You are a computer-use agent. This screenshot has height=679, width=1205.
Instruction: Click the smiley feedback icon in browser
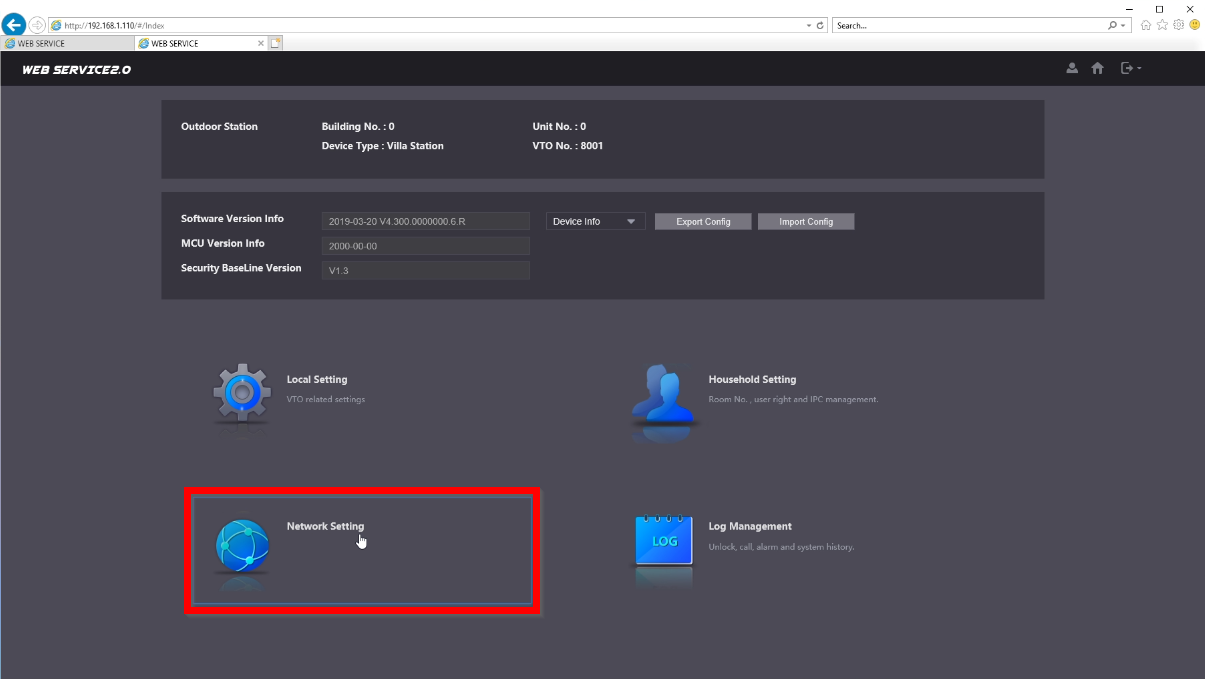click(1194, 25)
